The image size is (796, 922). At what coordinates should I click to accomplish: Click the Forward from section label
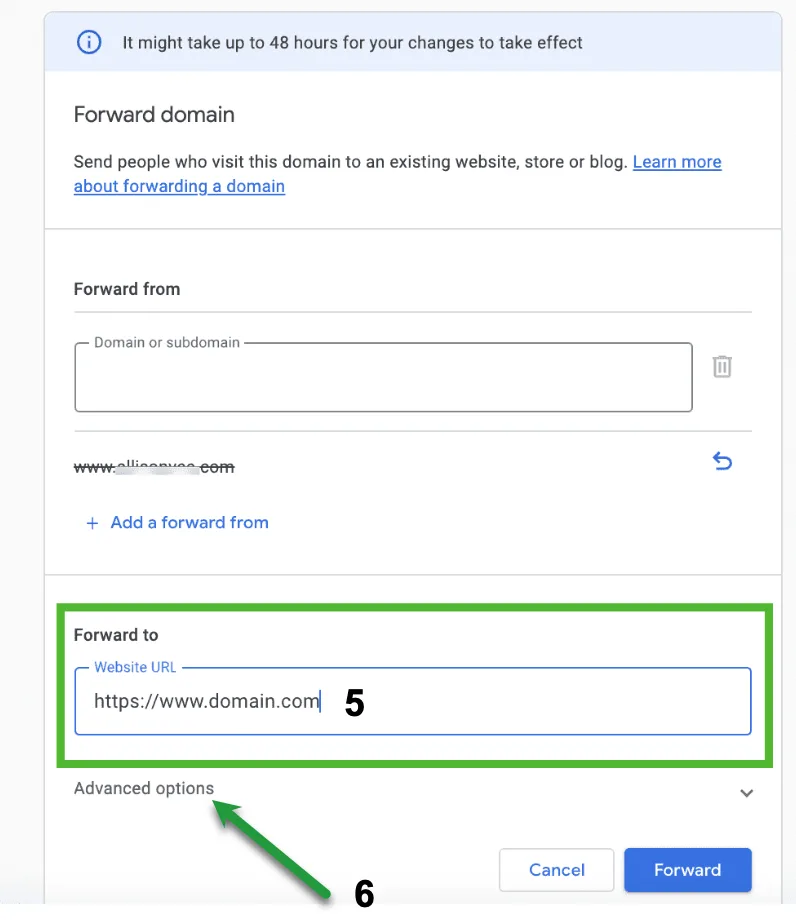tap(127, 289)
